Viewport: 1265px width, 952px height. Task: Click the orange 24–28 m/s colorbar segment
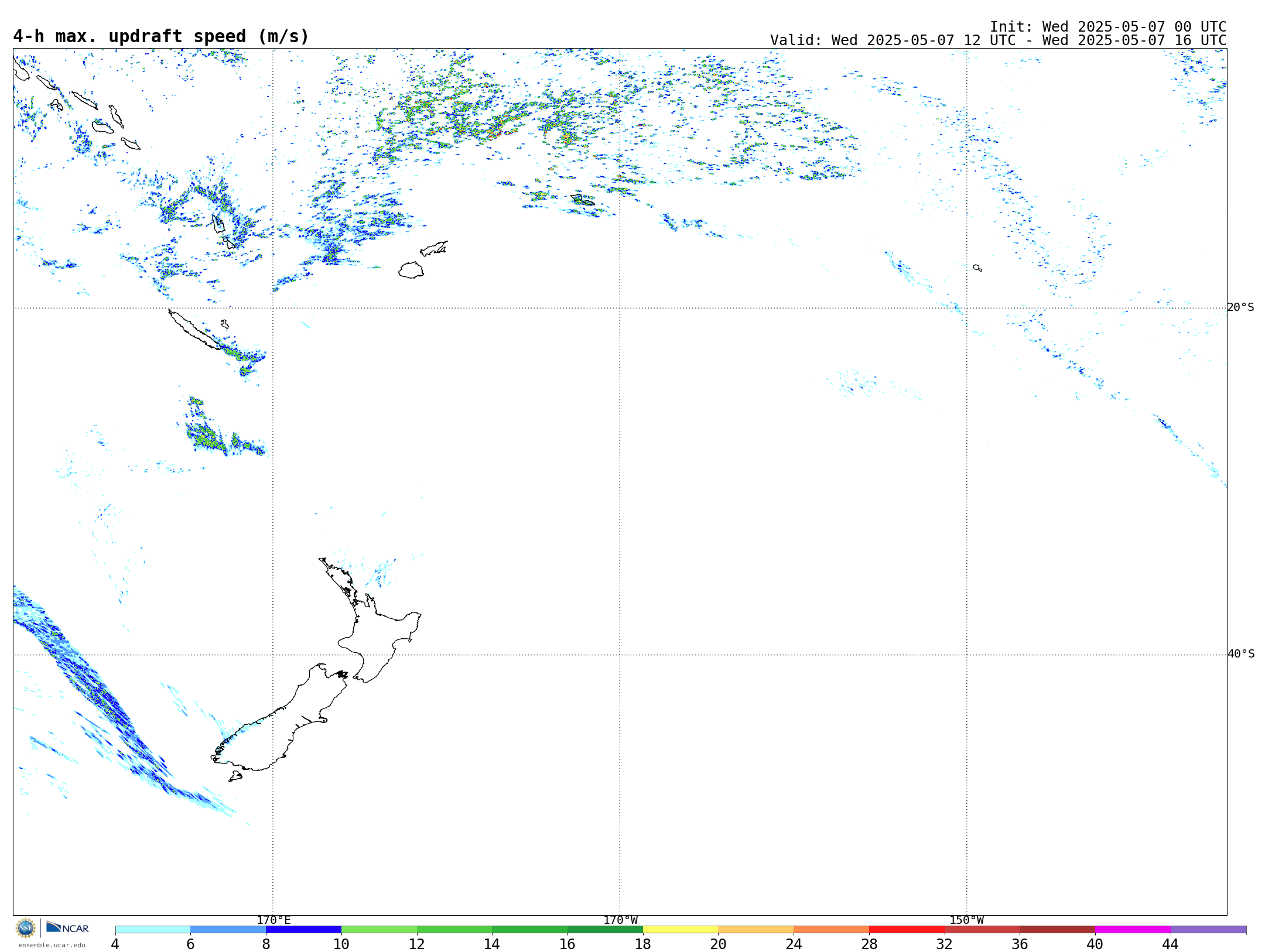click(x=832, y=929)
